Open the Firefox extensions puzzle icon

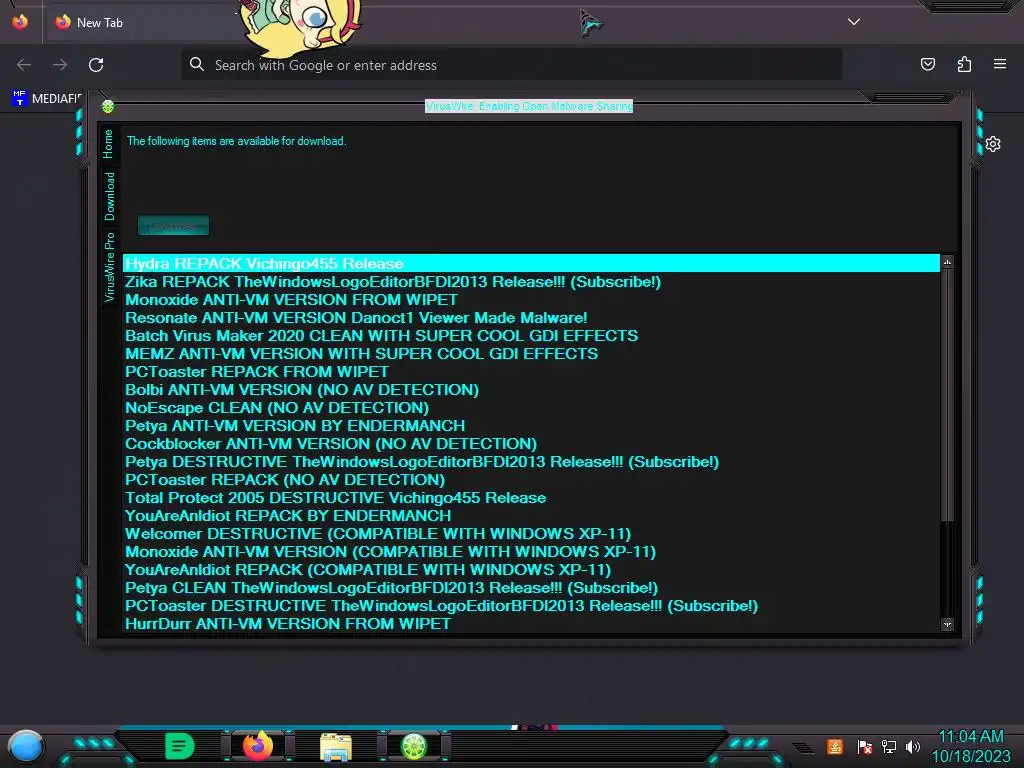[964, 64]
